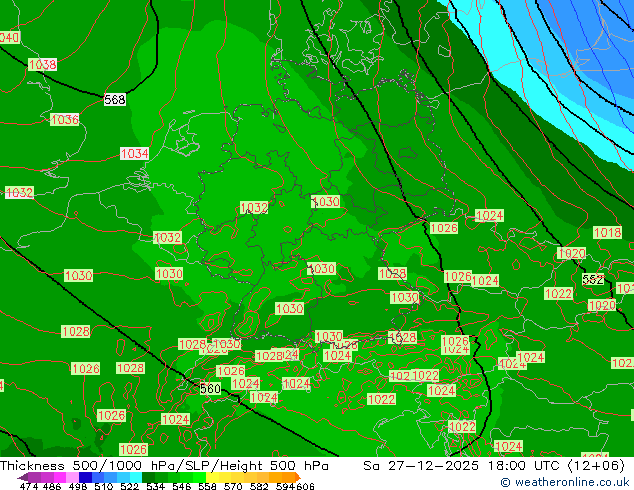Image resolution: width=634 pixels, height=490 pixels.
Task: Click the 474 legend value
Action: pyautogui.click(x=29, y=486)
